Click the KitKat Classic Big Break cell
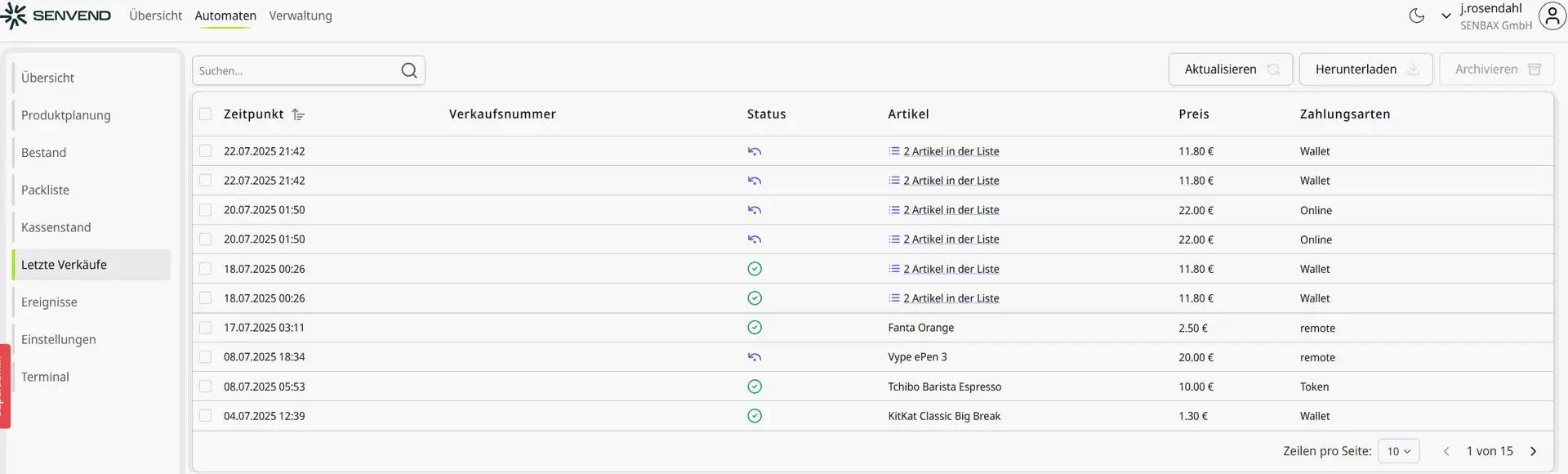The height and width of the screenshot is (474, 1568). coord(944,416)
